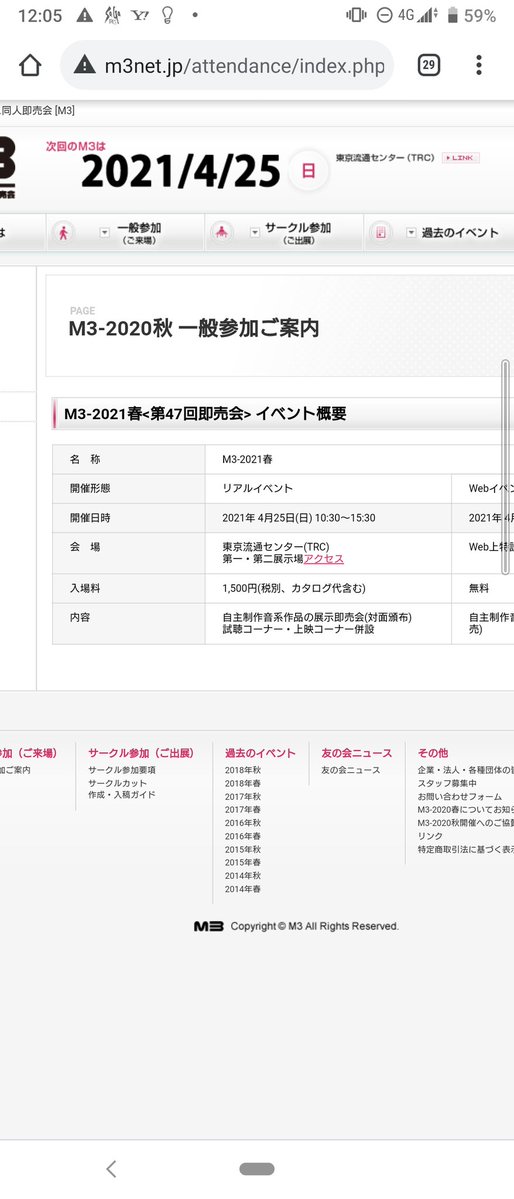
Task: Open the 過去のイベント menu
Action: [460, 233]
